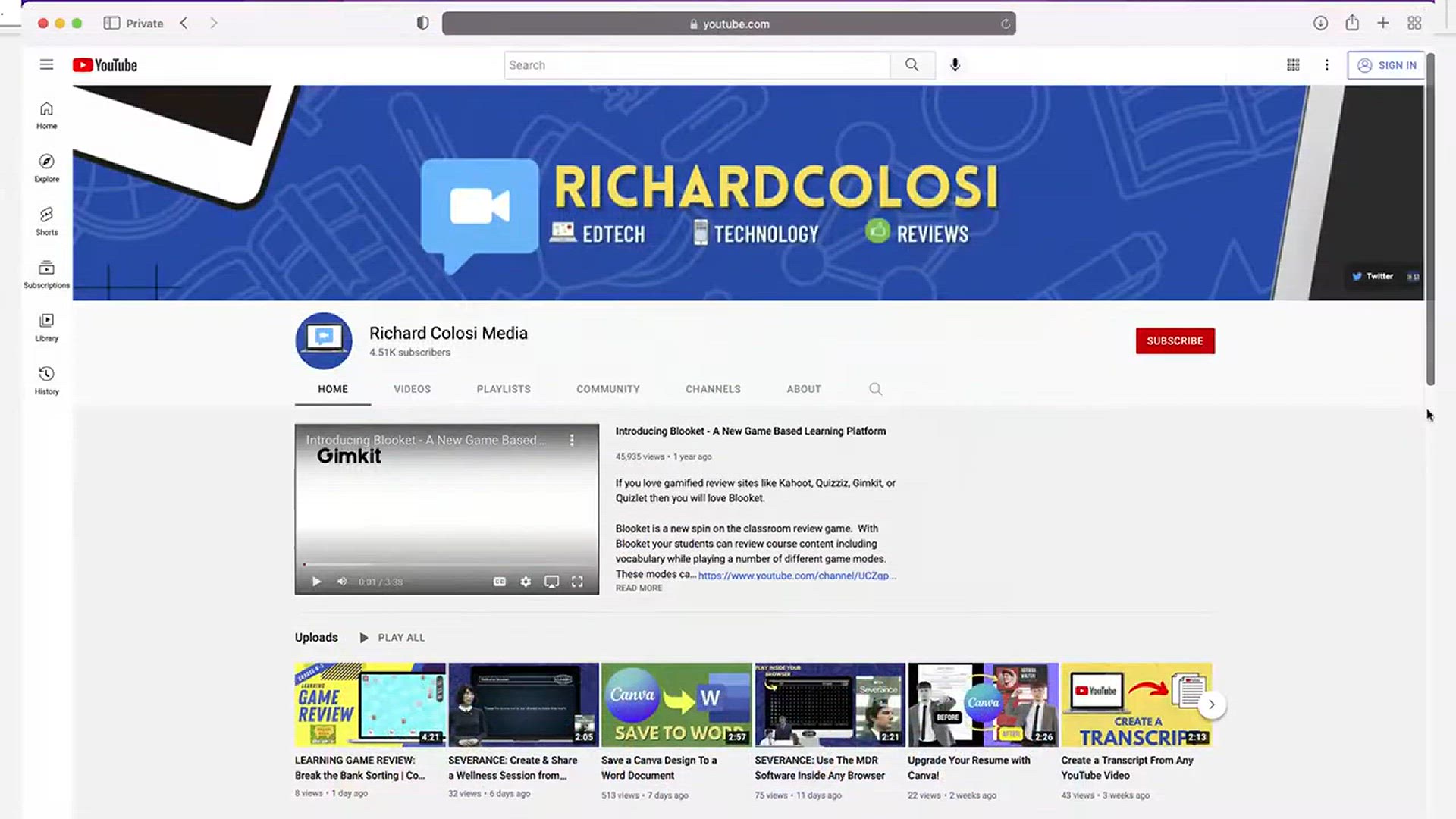Open the YouTube apps grid icon

[x=1293, y=65]
